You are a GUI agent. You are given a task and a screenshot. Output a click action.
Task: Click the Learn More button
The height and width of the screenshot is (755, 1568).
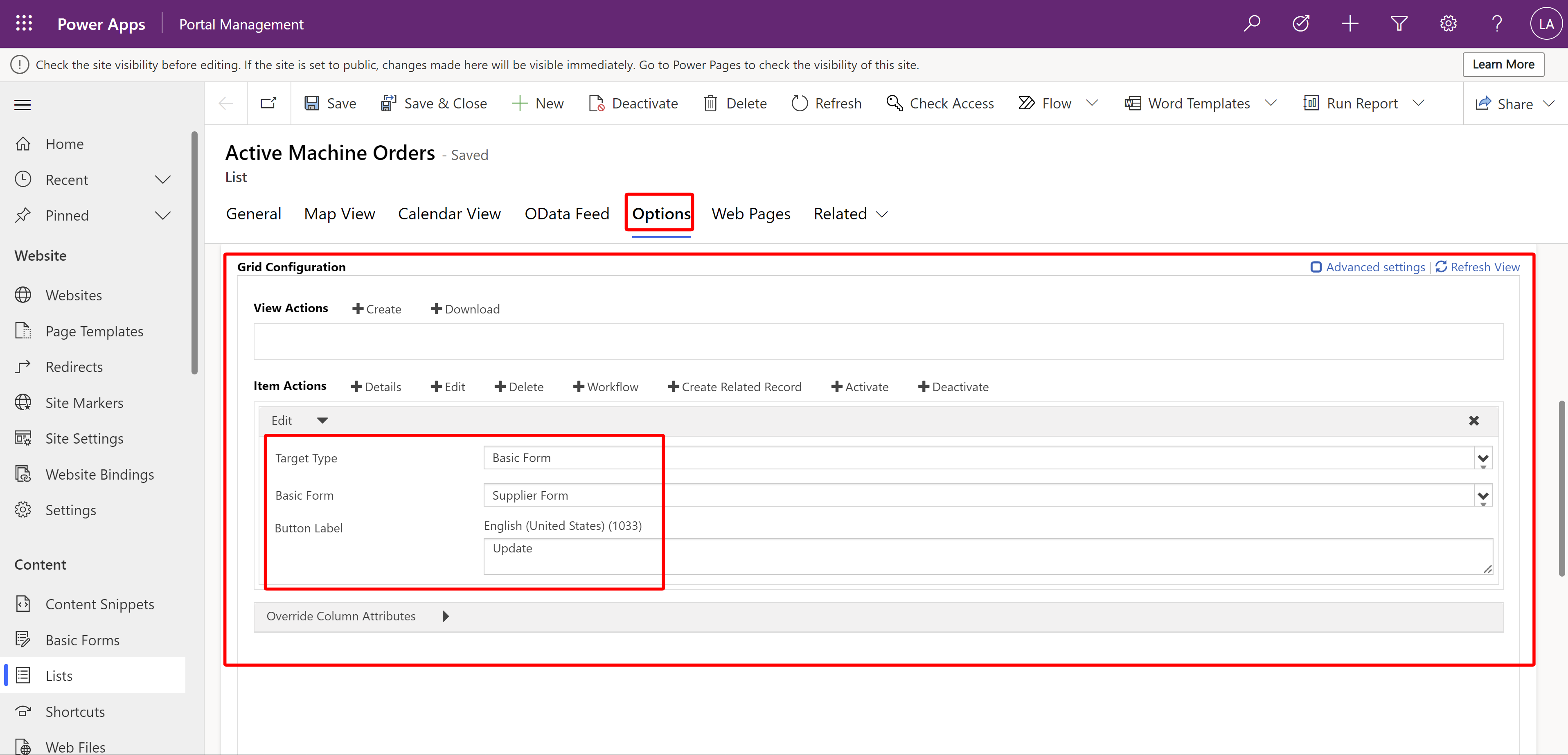[x=1503, y=65]
